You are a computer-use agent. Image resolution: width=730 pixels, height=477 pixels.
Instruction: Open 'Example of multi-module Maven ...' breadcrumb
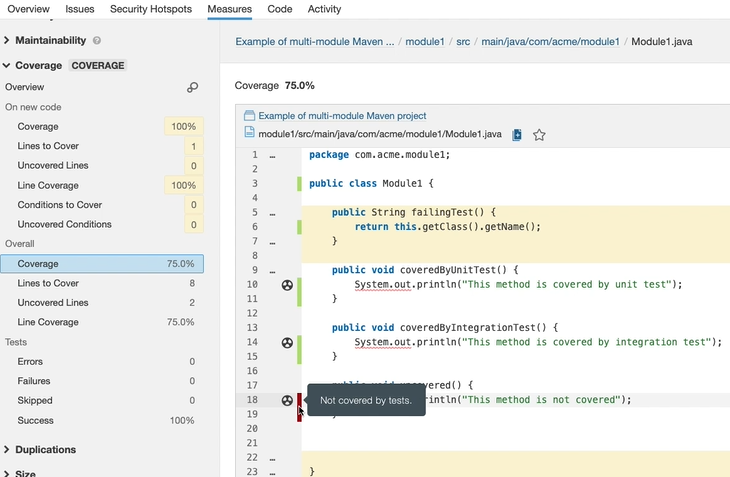coord(315,41)
